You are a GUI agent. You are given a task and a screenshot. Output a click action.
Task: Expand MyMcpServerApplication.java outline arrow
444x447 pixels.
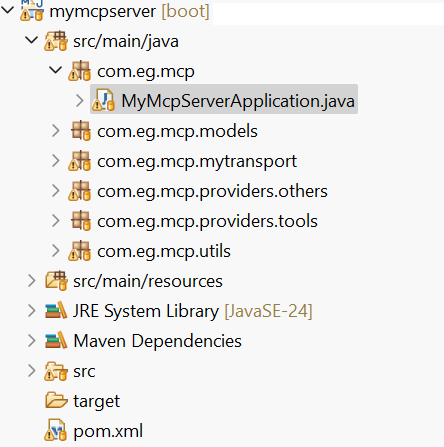pos(80,100)
